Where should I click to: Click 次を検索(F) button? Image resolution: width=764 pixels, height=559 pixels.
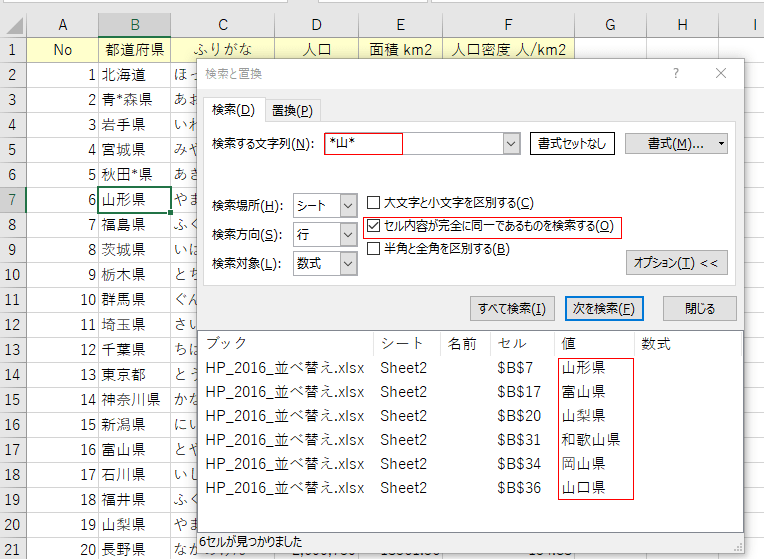604,308
